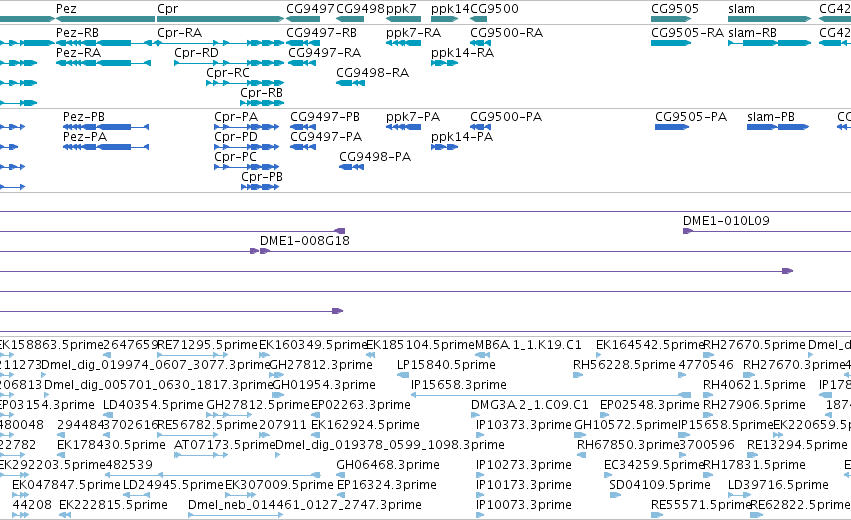Image resolution: width=851 pixels, height=520 pixels.
Task: Click transcript Cpr-RA
Action: click(x=220, y=43)
